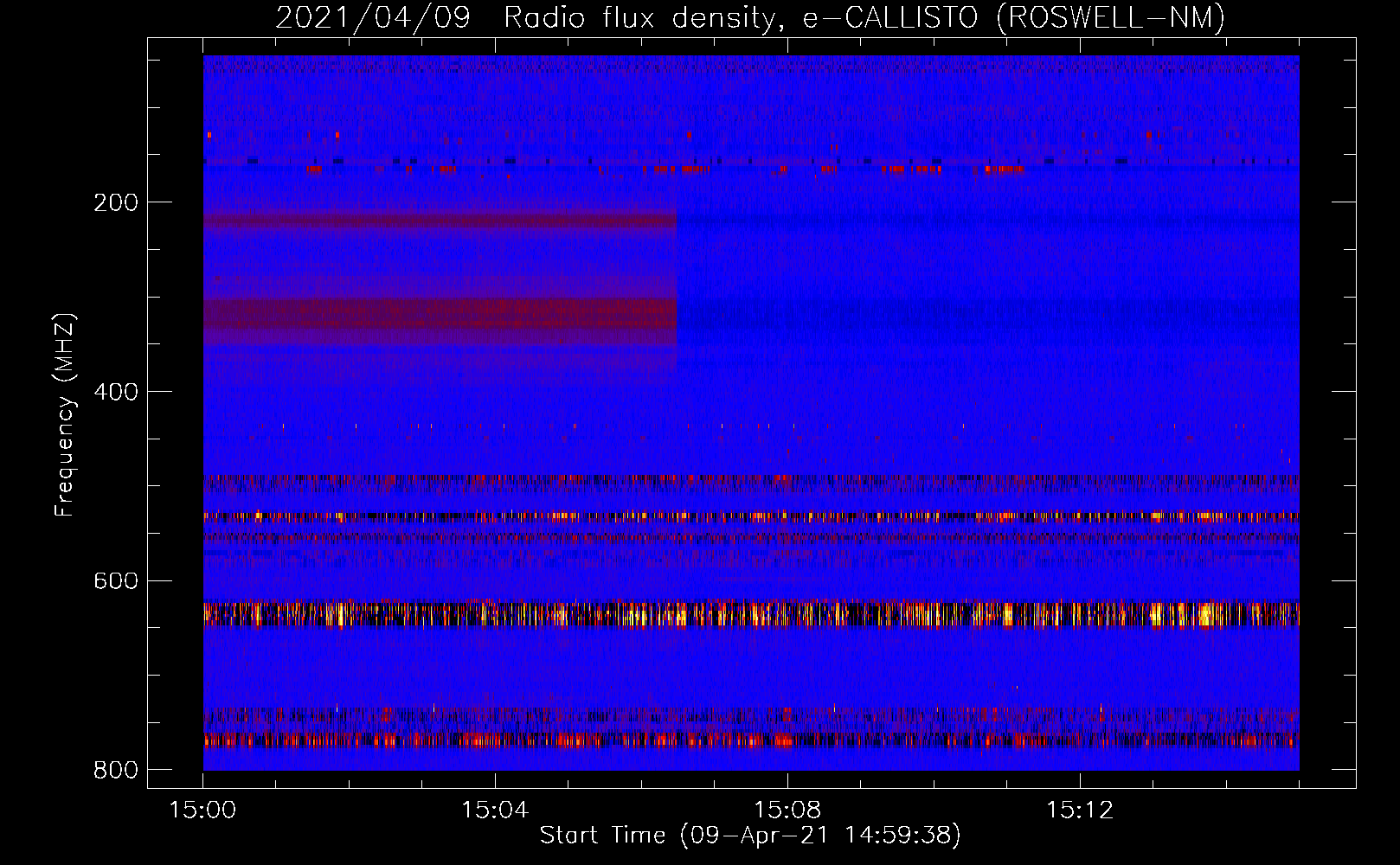Click the "15:12" time tick label
Viewport: 1400px width, 865px height.
point(1079,811)
